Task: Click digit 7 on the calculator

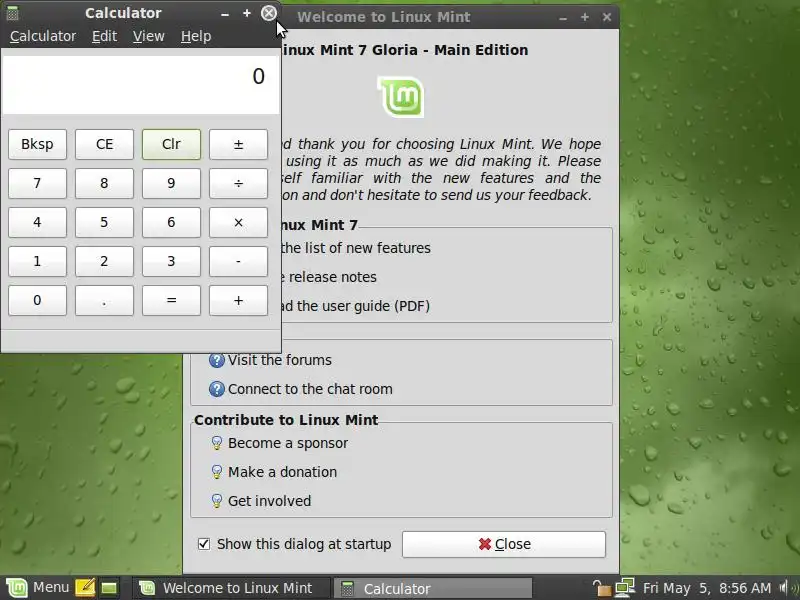Action: (x=37, y=183)
